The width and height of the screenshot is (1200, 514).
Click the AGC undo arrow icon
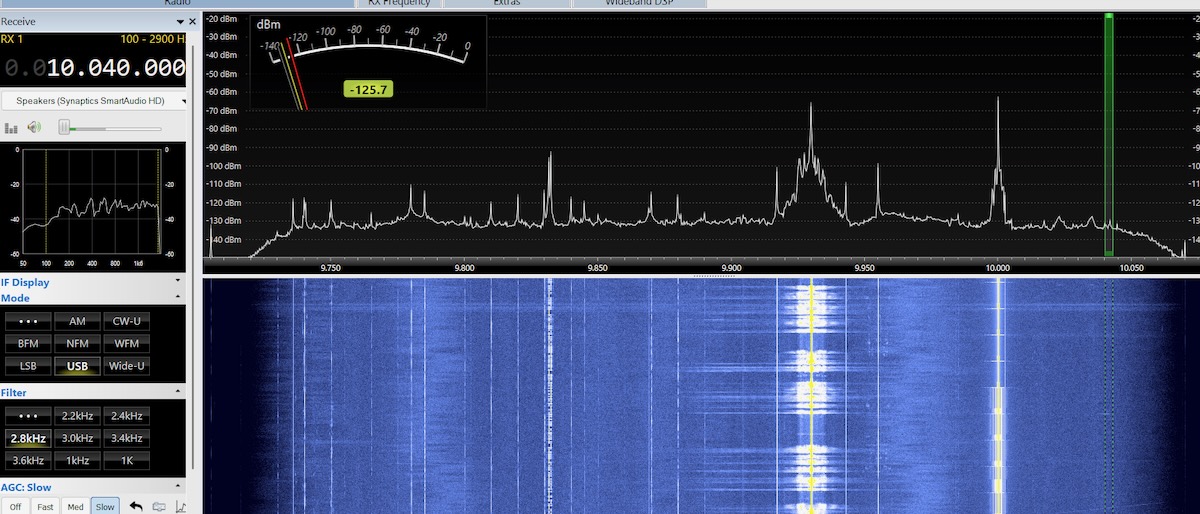(136, 506)
